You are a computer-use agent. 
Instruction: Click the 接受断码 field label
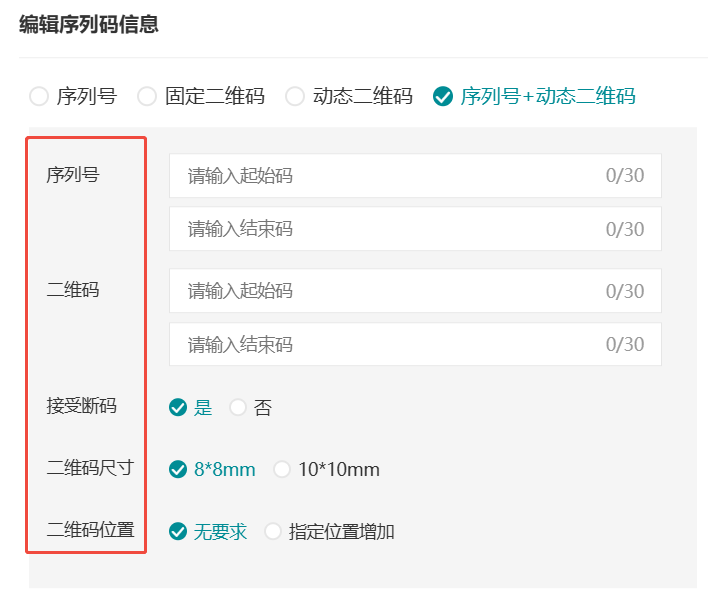[81, 406]
